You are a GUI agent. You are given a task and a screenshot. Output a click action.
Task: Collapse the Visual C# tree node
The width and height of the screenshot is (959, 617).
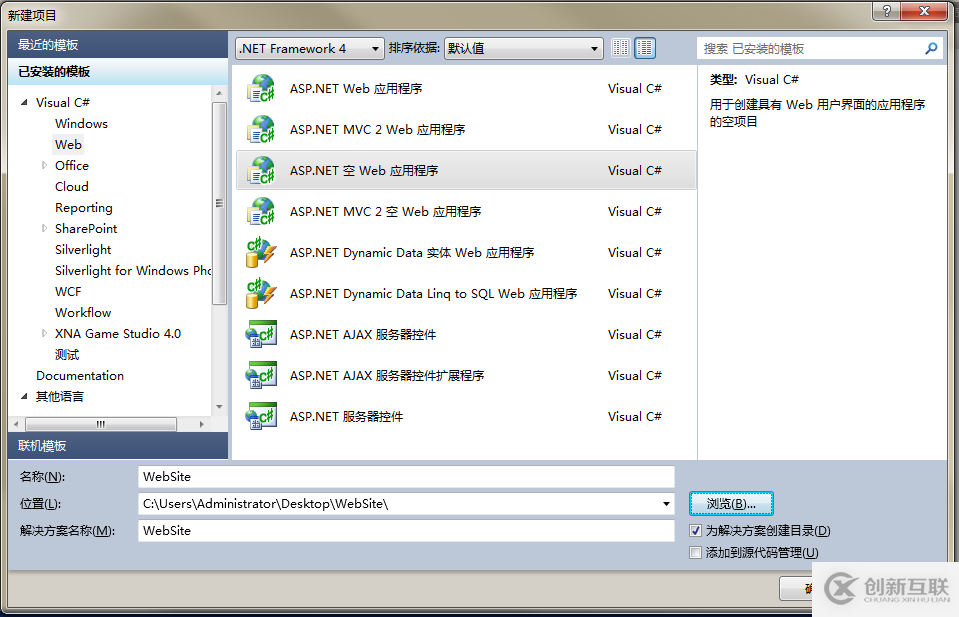[x=24, y=102]
